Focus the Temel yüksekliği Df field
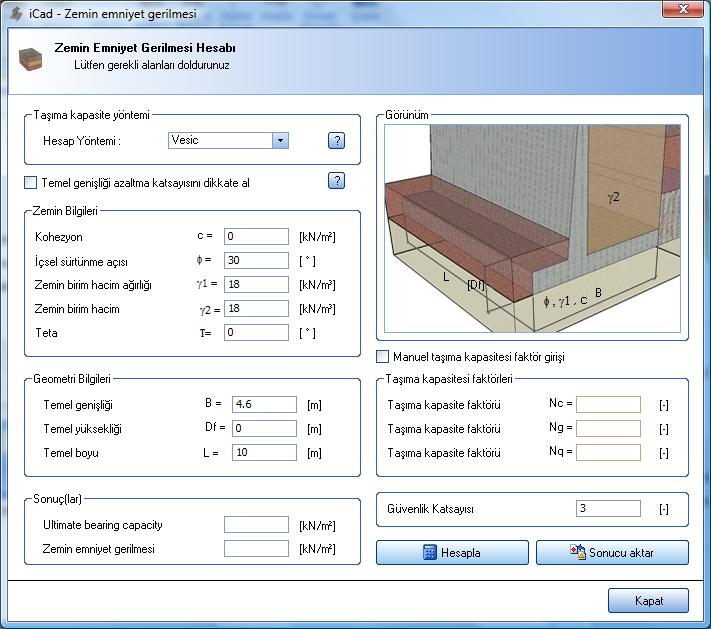This screenshot has width=711, height=629. tap(264, 428)
